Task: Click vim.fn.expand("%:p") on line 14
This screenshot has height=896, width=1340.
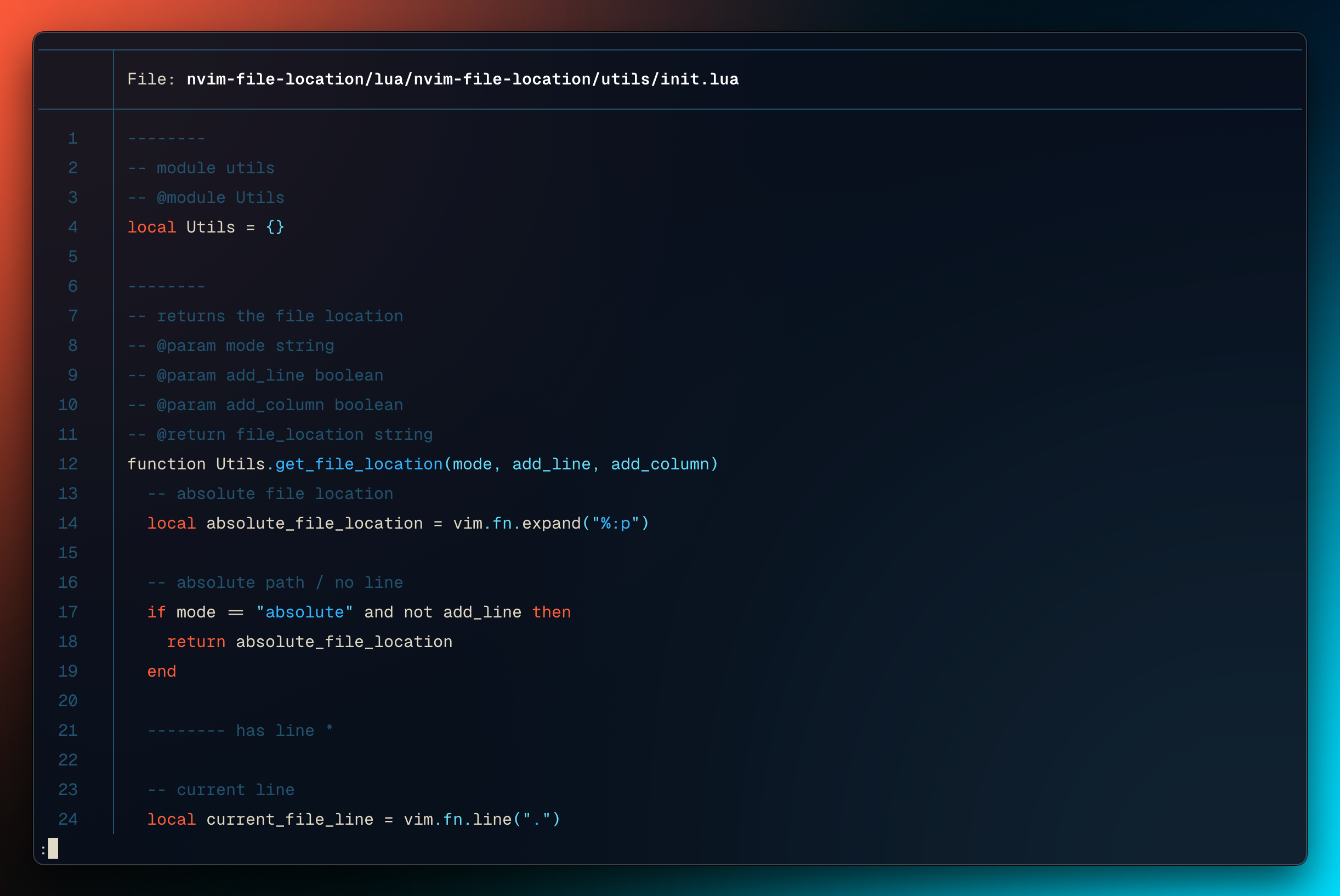Action: (x=551, y=524)
